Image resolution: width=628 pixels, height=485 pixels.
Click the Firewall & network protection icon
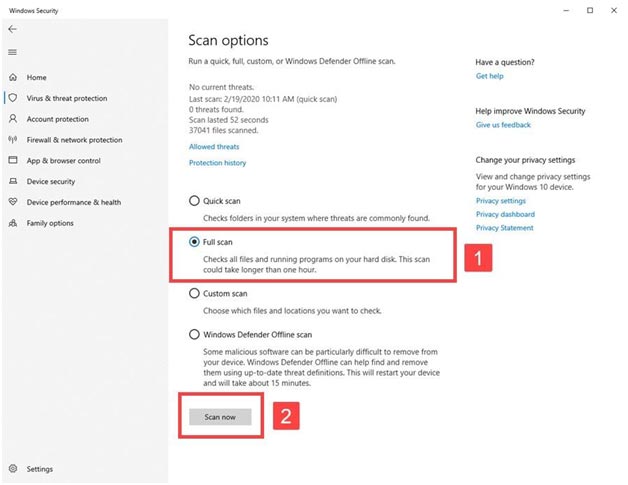point(13,140)
